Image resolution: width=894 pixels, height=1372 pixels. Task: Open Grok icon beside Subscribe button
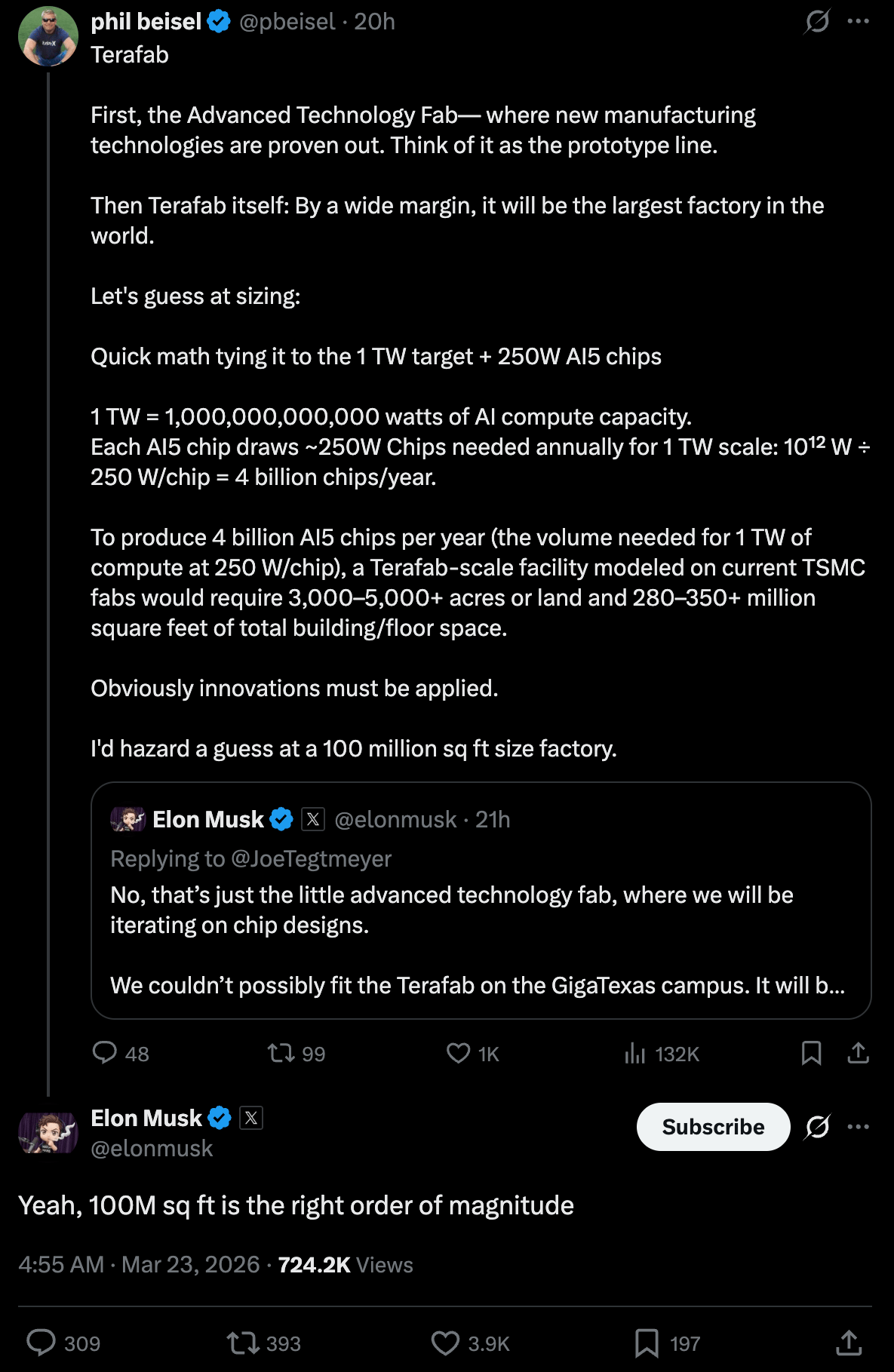(817, 1126)
